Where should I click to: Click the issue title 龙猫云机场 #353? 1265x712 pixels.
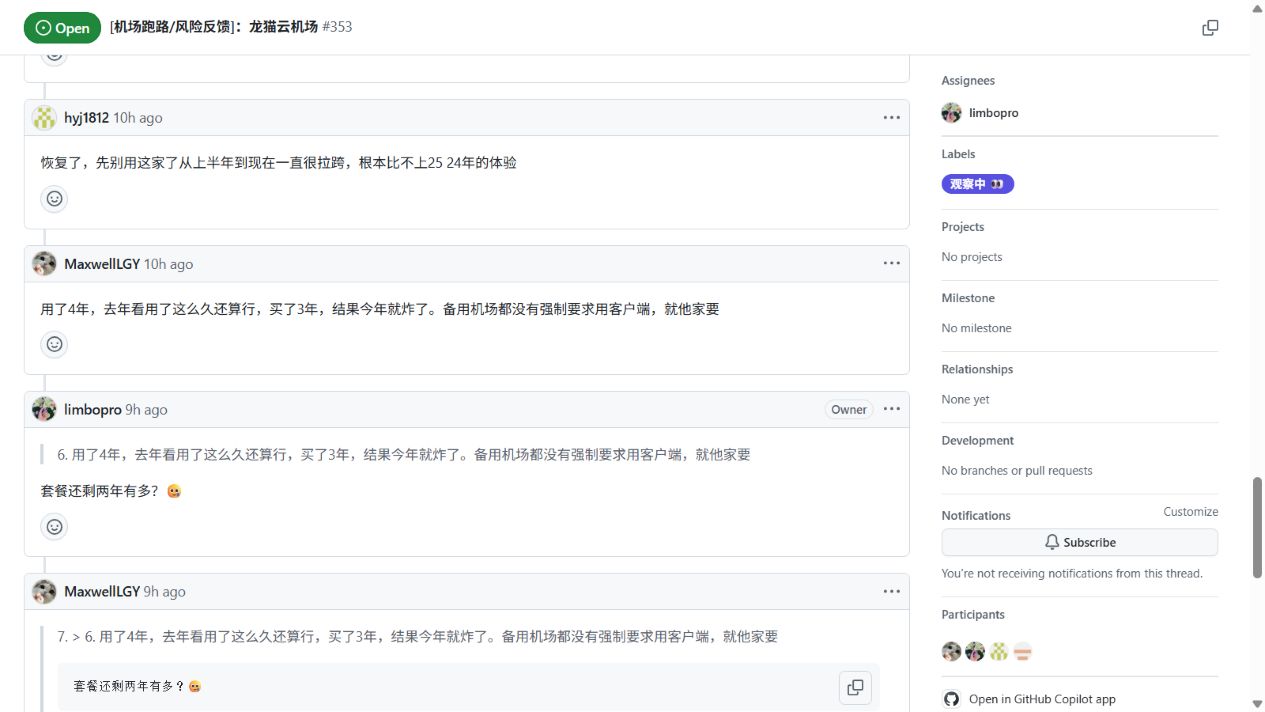pos(231,27)
